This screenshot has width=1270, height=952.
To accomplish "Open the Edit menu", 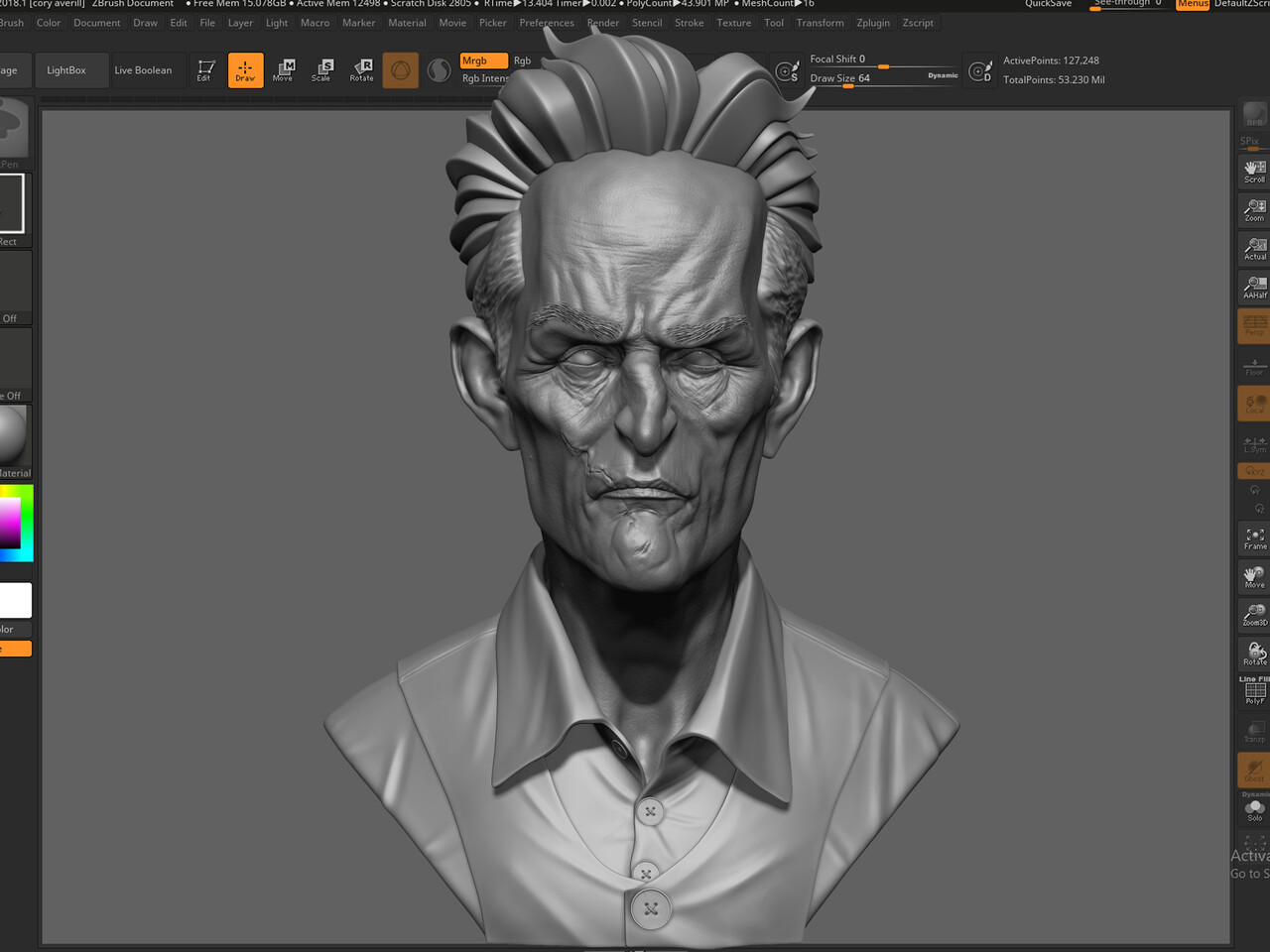I will tap(179, 23).
